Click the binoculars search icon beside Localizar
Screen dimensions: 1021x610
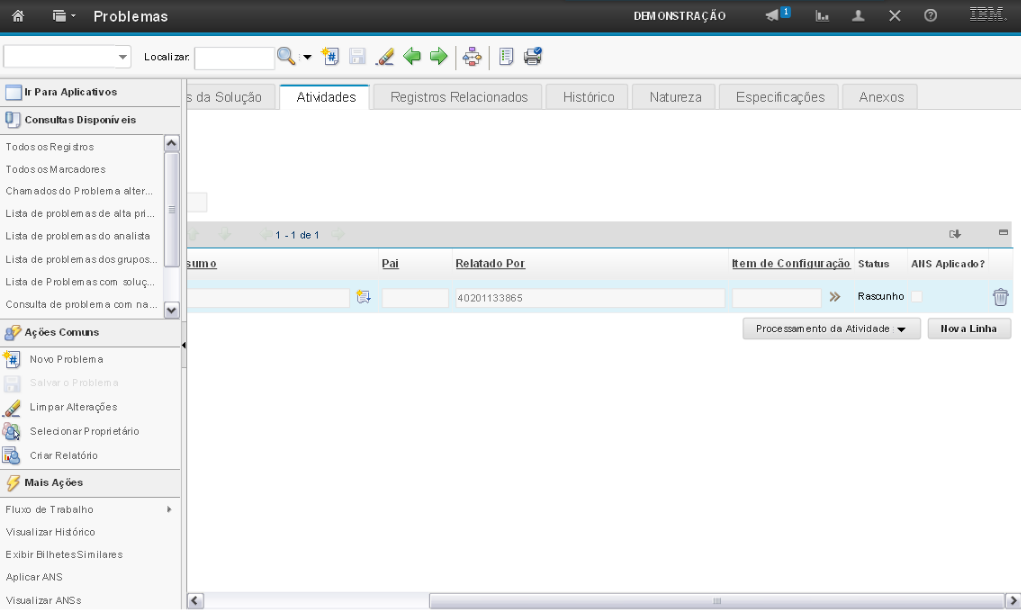pyautogui.click(x=286, y=57)
